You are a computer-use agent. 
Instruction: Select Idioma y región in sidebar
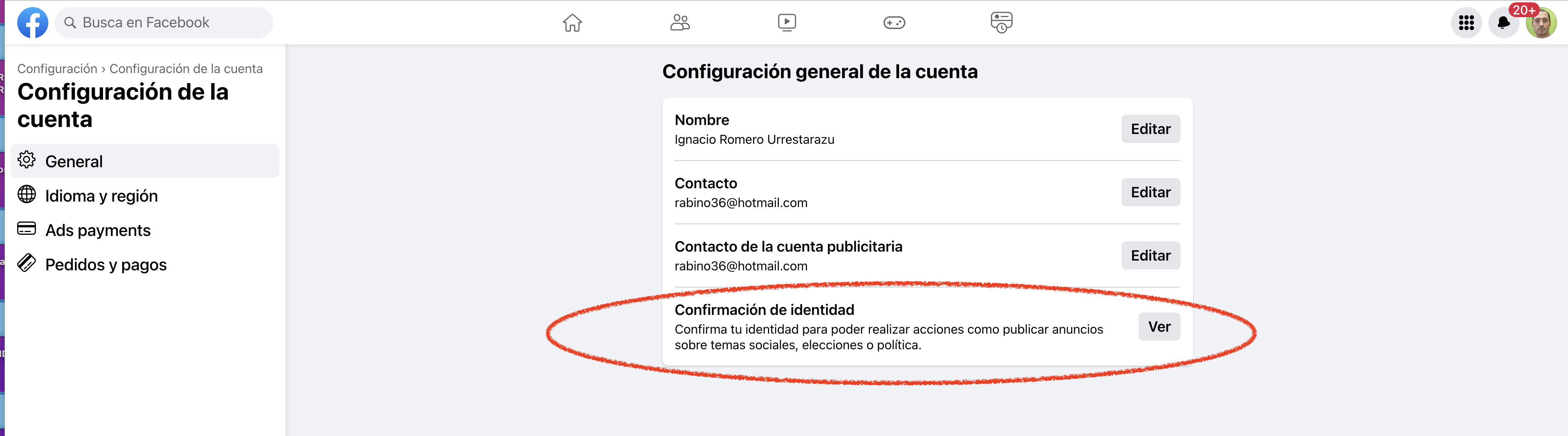click(x=145, y=196)
